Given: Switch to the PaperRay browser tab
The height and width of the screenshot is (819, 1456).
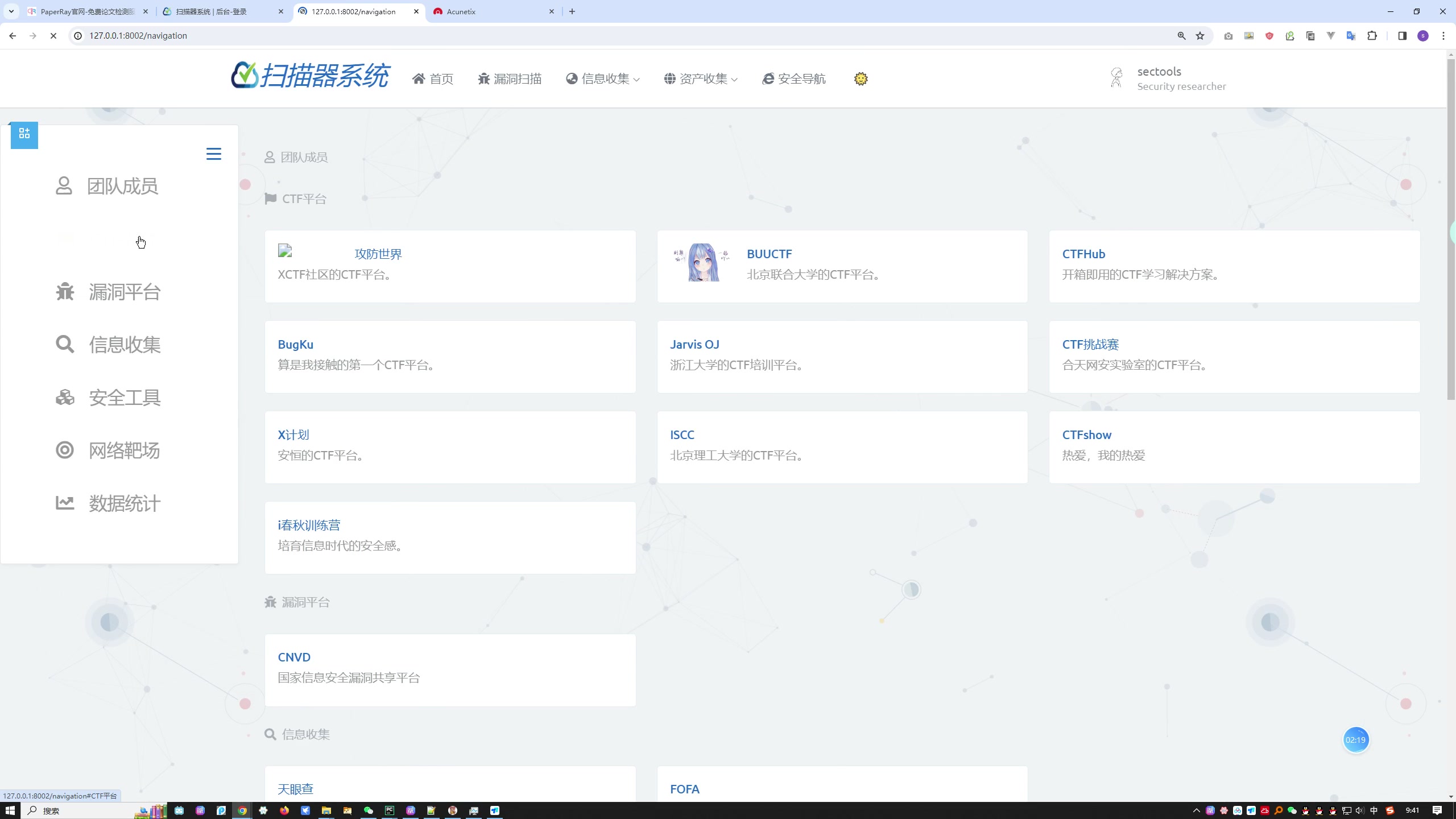Looking at the screenshot, I should tap(88, 11).
